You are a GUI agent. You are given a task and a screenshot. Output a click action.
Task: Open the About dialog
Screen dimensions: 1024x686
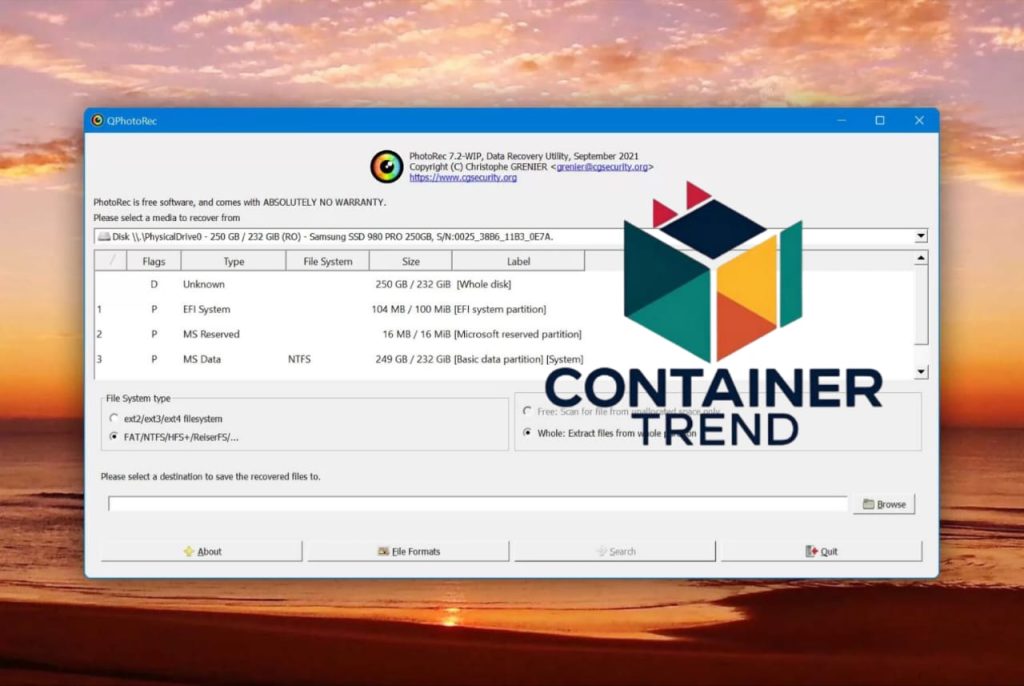click(202, 551)
